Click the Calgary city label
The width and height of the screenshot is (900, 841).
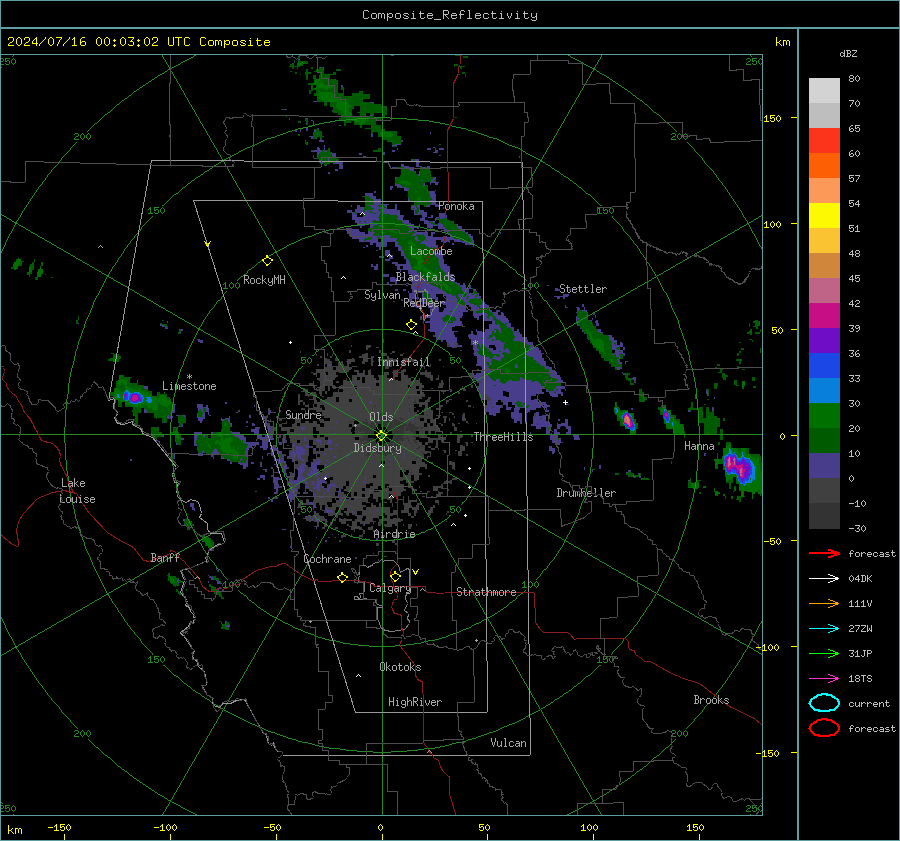point(390,588)
